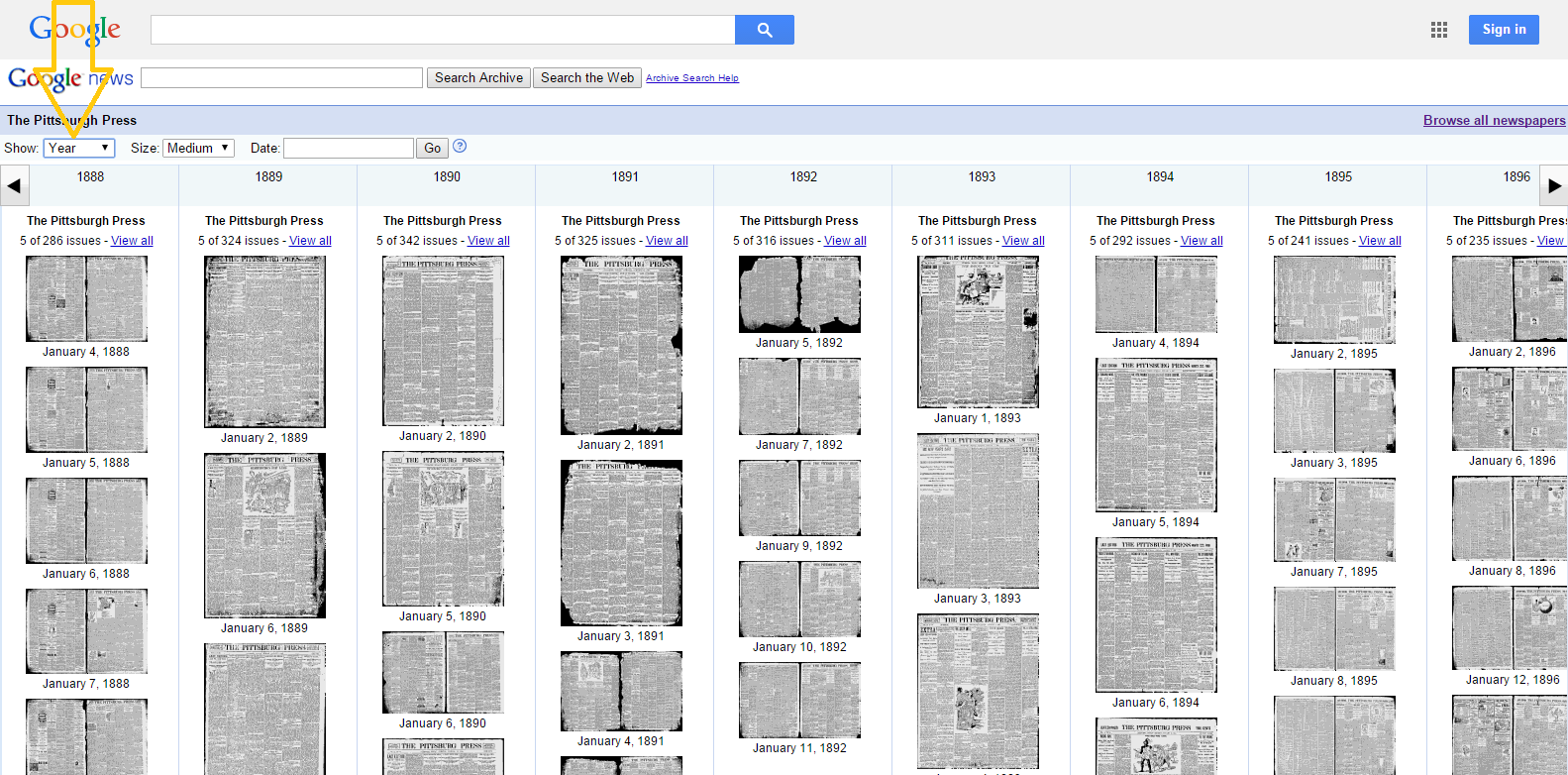1568x775 pixels.
Task: Open the Browse all newspapers link
Action: tap(1495, 120)
